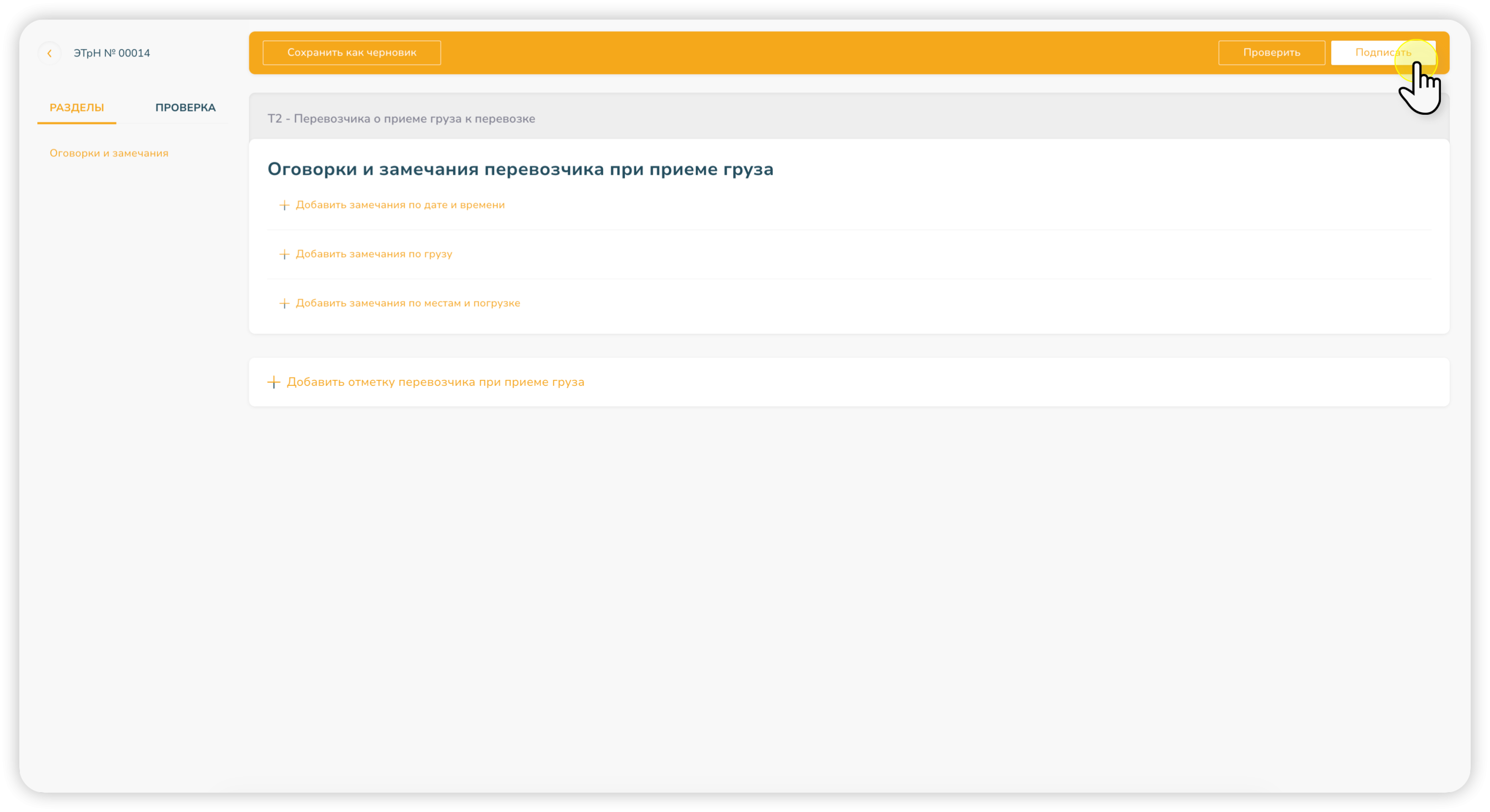1490x812 pixels.
Task: Click plus icon for places and loading remarks
Action: (x=284, y=303)
